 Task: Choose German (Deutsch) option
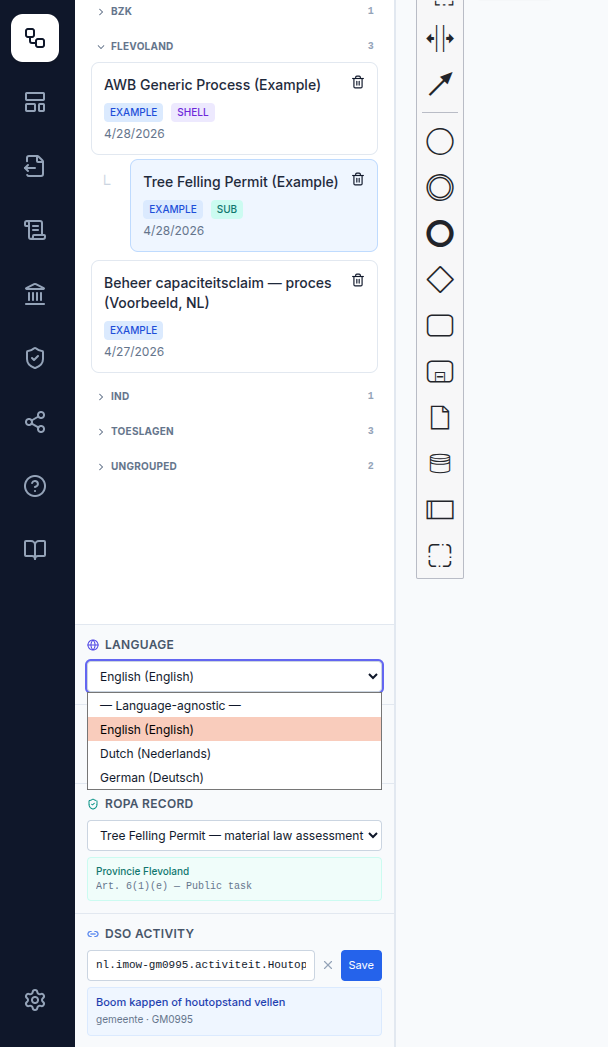234,778
